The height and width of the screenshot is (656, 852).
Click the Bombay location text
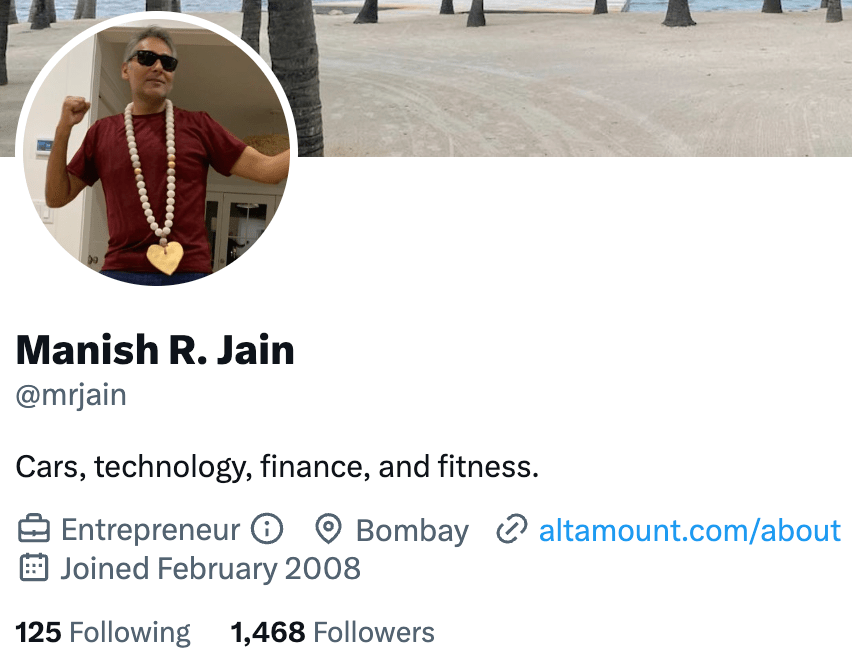412,531
